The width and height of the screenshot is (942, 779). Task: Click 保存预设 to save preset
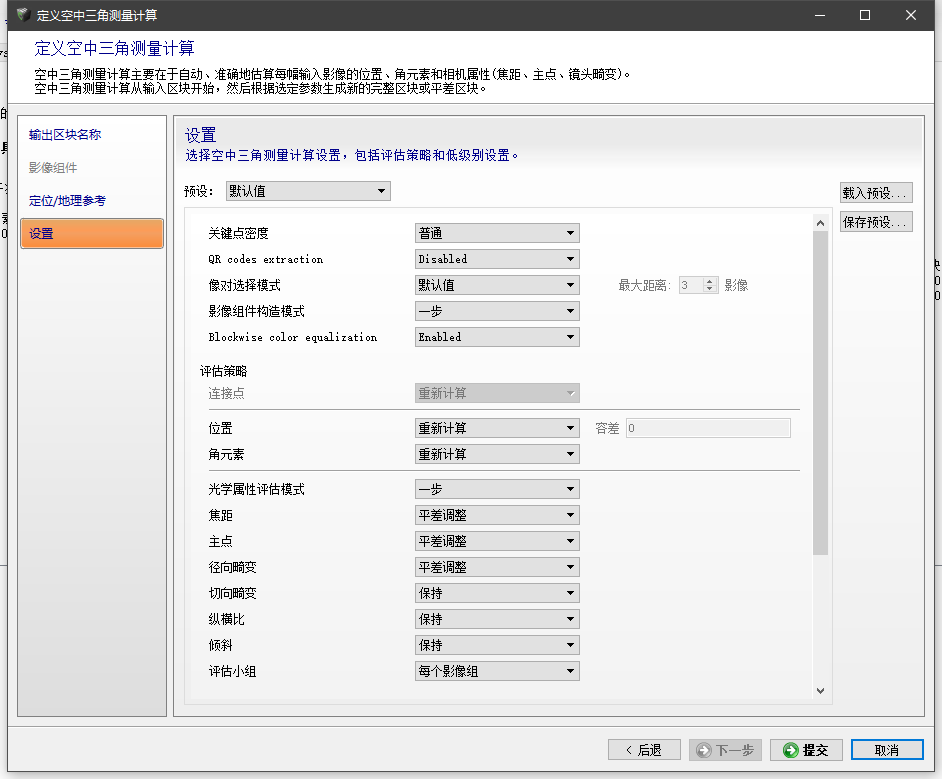pos(876,222)
